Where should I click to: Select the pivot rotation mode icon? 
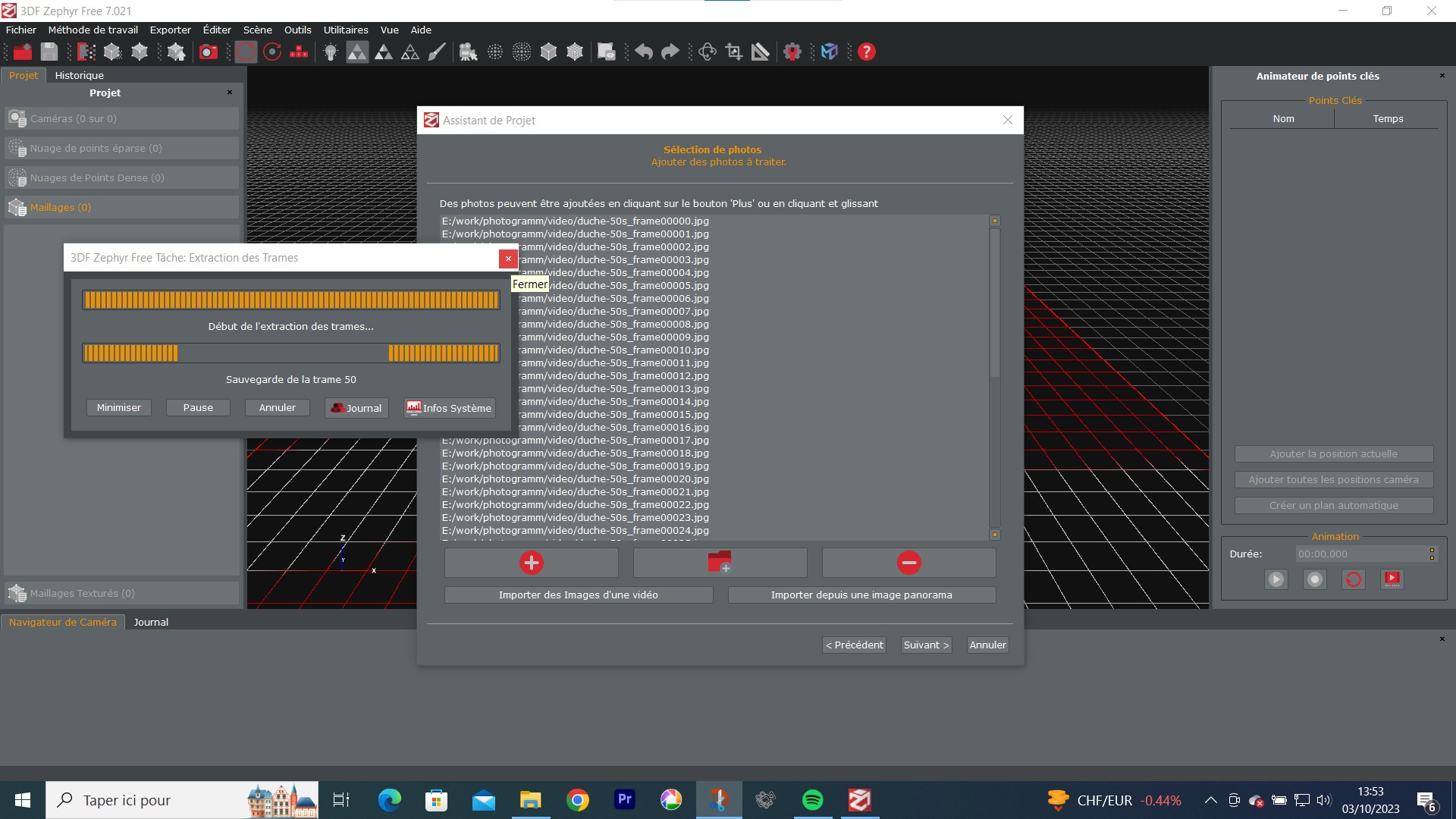(x=272, y=52)
